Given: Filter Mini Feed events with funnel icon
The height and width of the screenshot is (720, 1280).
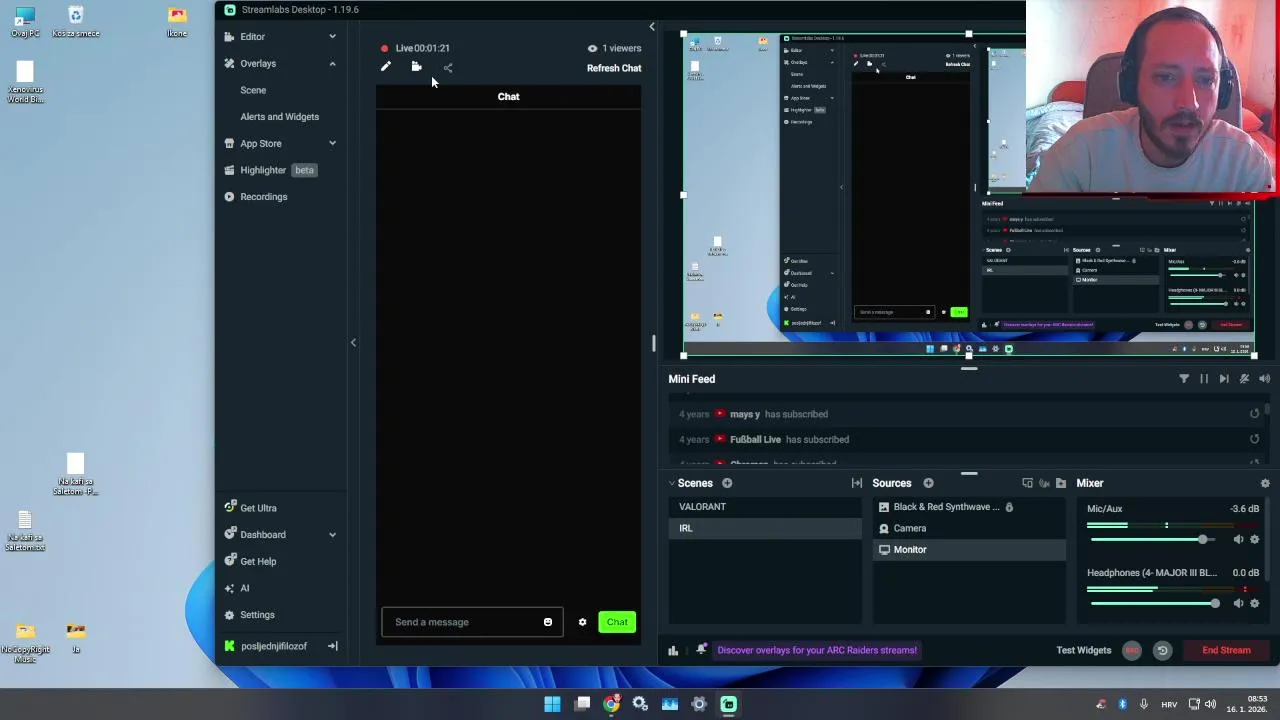Looking at the screenshot, I should 1184,379.
